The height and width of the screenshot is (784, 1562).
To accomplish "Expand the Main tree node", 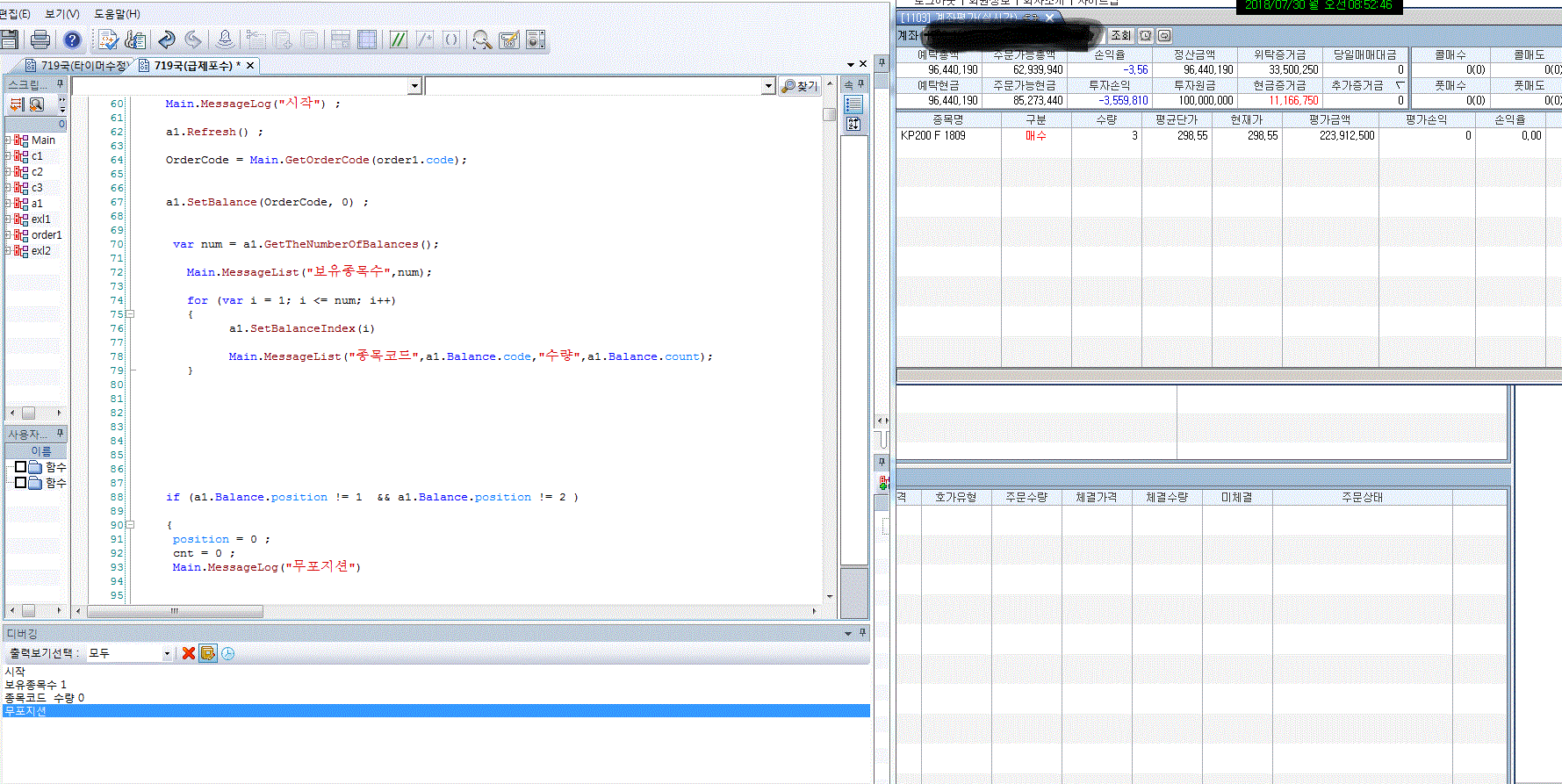I will coord(9,140).
